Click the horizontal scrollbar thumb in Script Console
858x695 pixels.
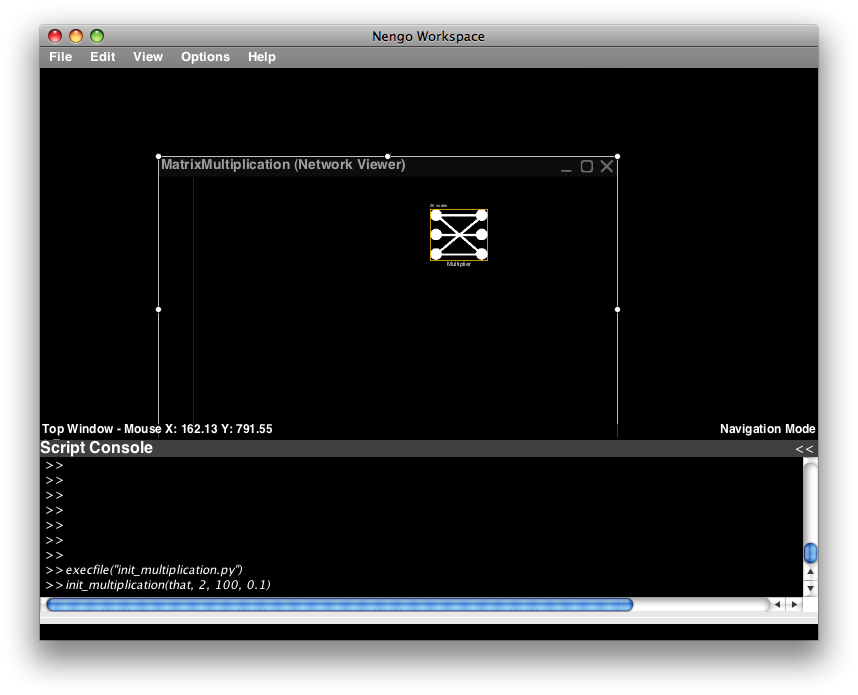(x=340, y=605)
